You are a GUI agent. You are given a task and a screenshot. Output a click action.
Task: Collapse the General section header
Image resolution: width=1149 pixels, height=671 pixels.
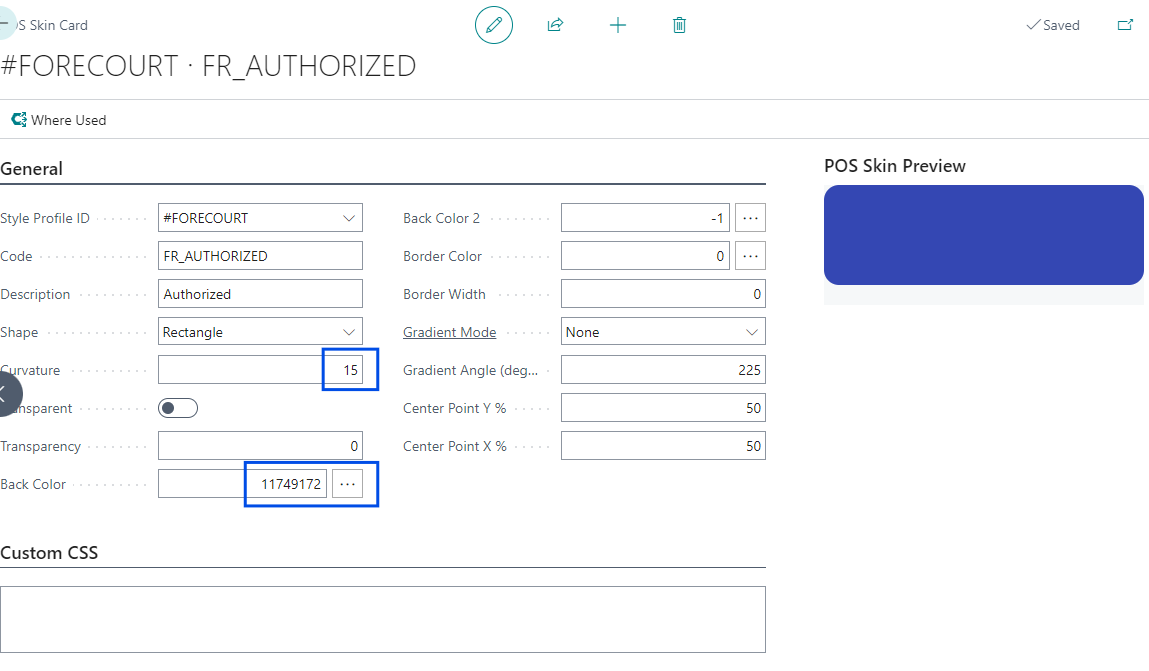[x=32, y=168]
